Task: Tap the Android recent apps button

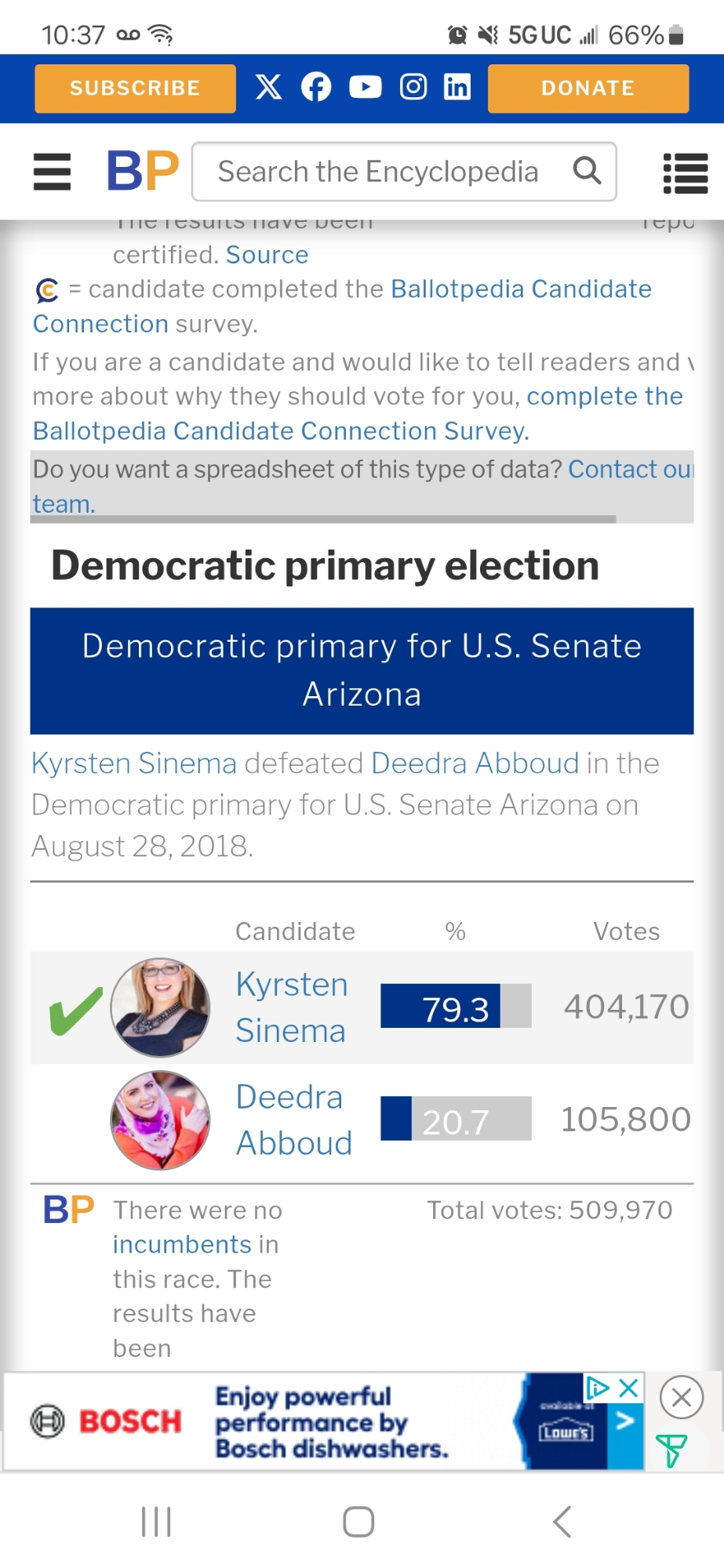Action: coord(156,1522)
